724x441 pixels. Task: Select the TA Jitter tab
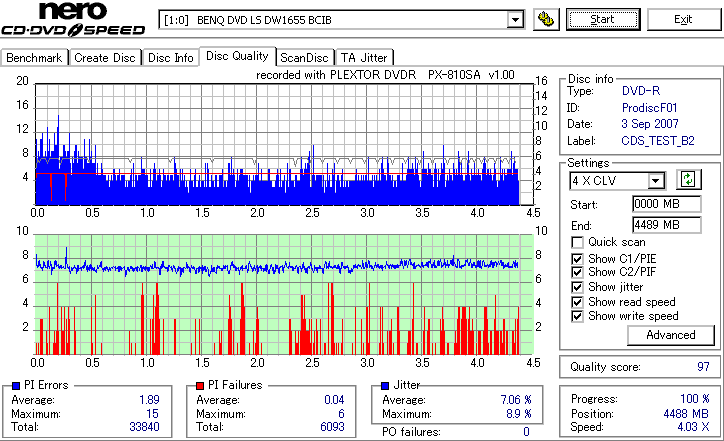pos(364,58)
